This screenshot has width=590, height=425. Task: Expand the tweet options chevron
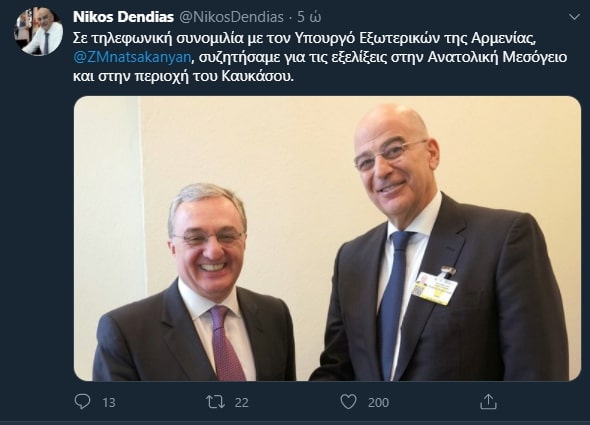[x=574, y=17]
